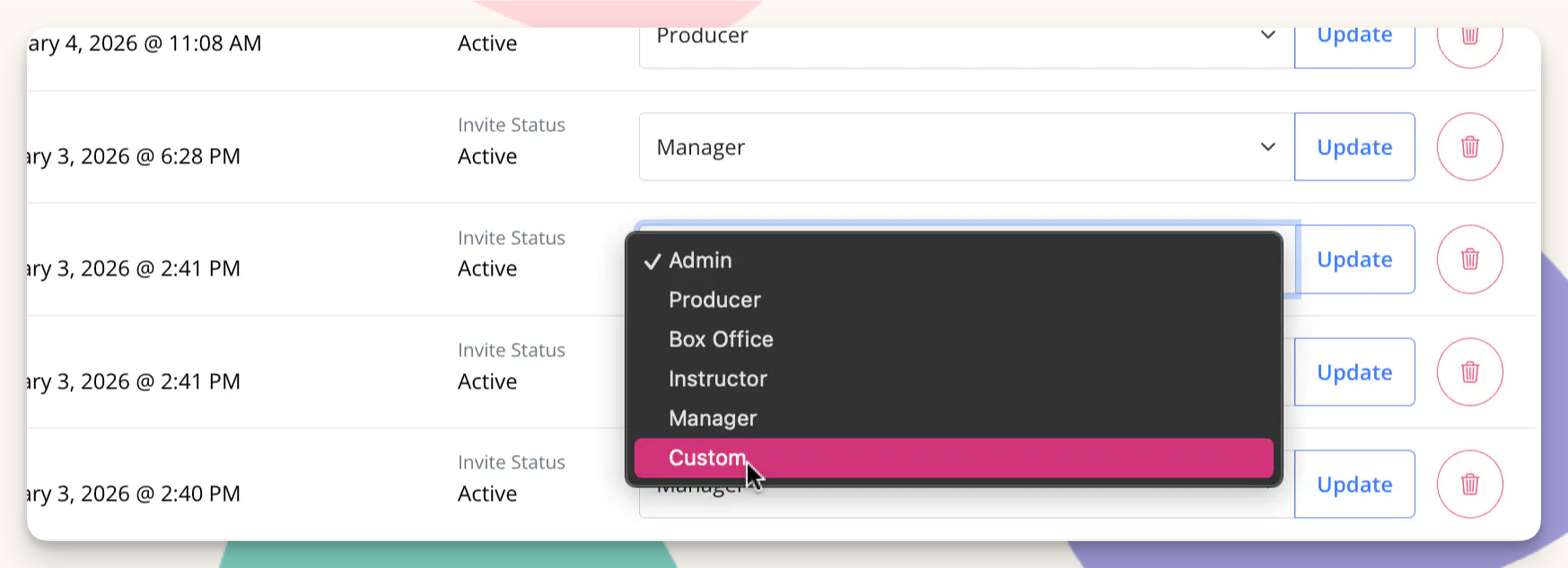Click the Active status in the 6:28 PM row
This screenshot has height=568, width=1568.
coord(487,157)
